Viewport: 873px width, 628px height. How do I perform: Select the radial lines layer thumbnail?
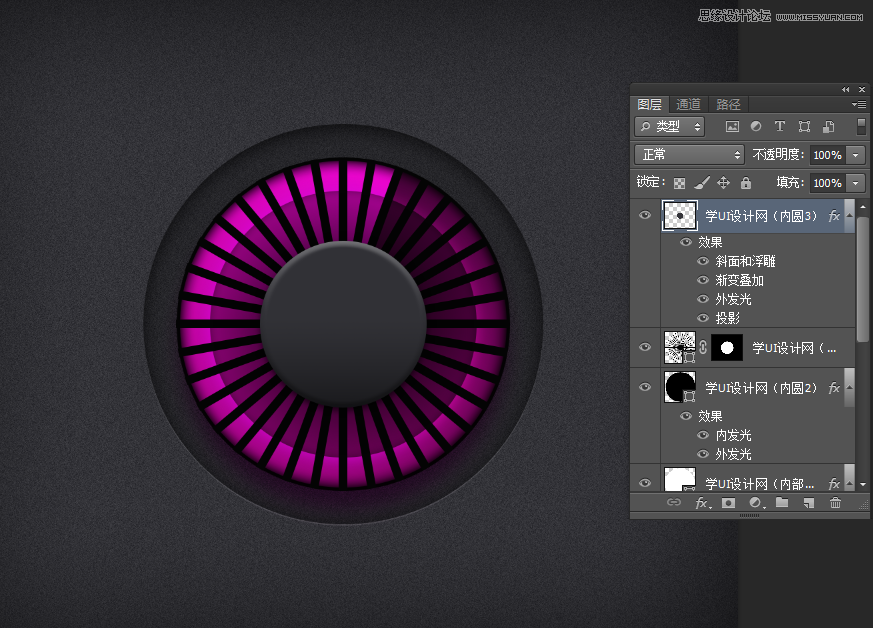pyautogui.click(x=680, y=347)
